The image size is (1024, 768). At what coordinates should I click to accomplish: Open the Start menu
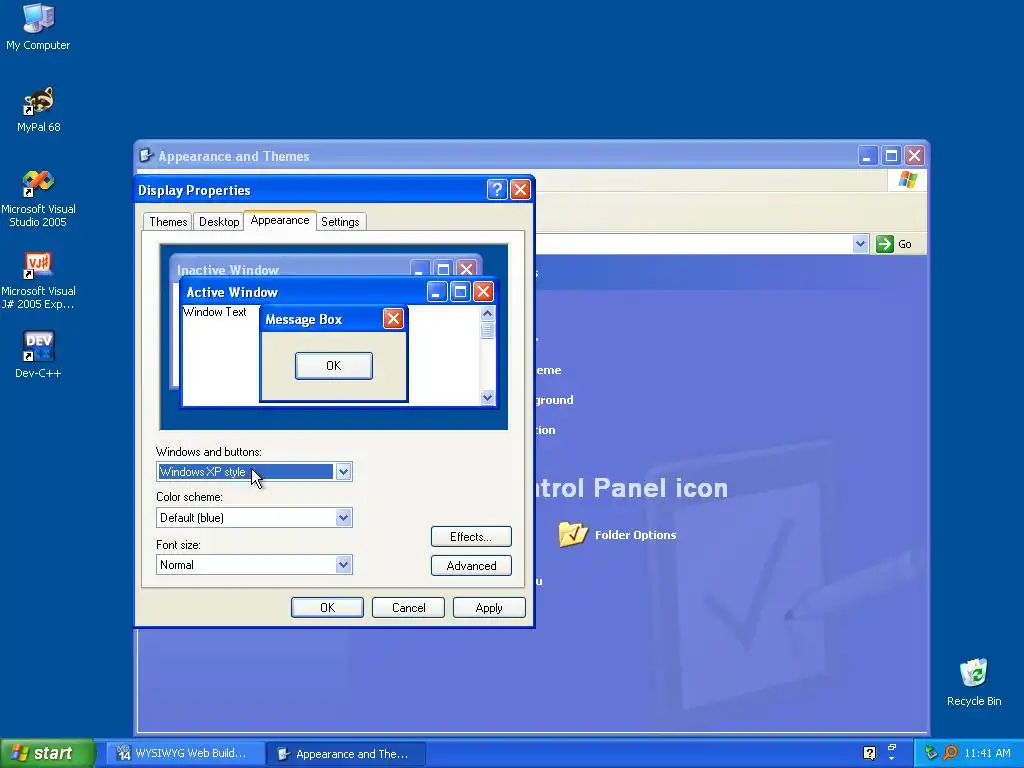(x=47, y=753)
